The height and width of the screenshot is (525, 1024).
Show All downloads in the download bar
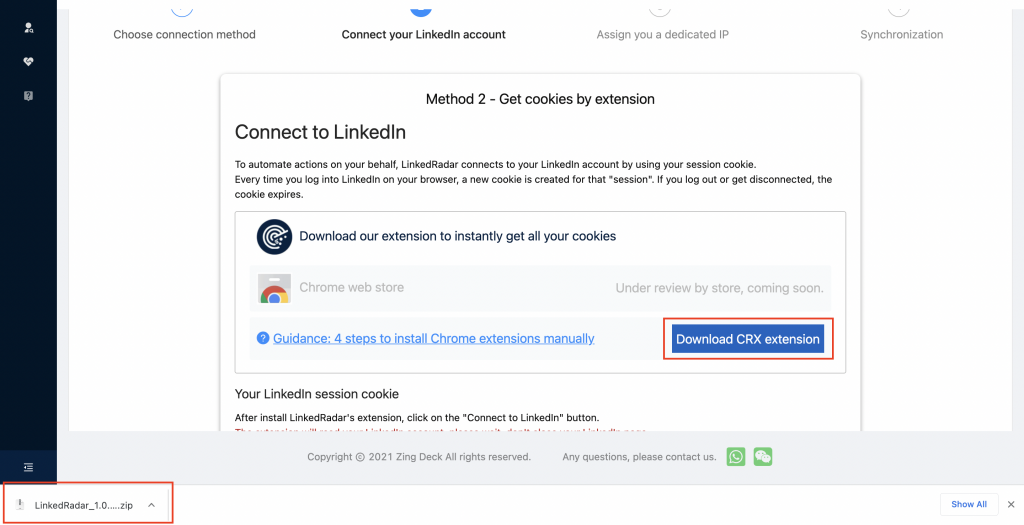(968, 505)
